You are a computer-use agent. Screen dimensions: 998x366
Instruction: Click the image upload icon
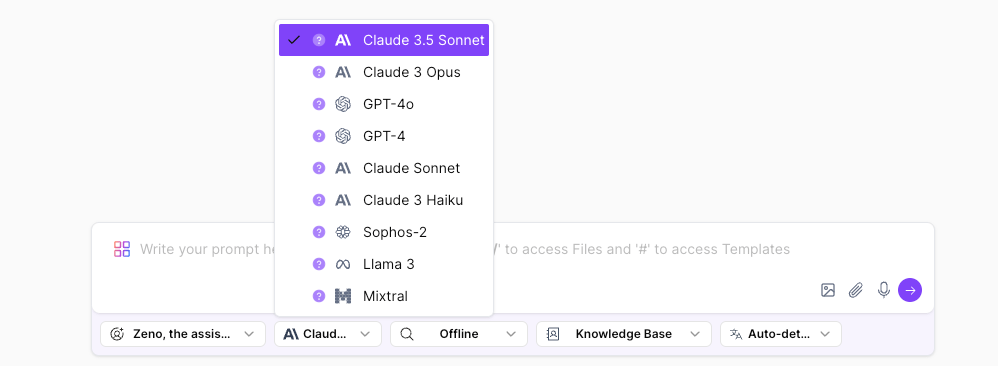pyautogui.click(x=827, y=290)
